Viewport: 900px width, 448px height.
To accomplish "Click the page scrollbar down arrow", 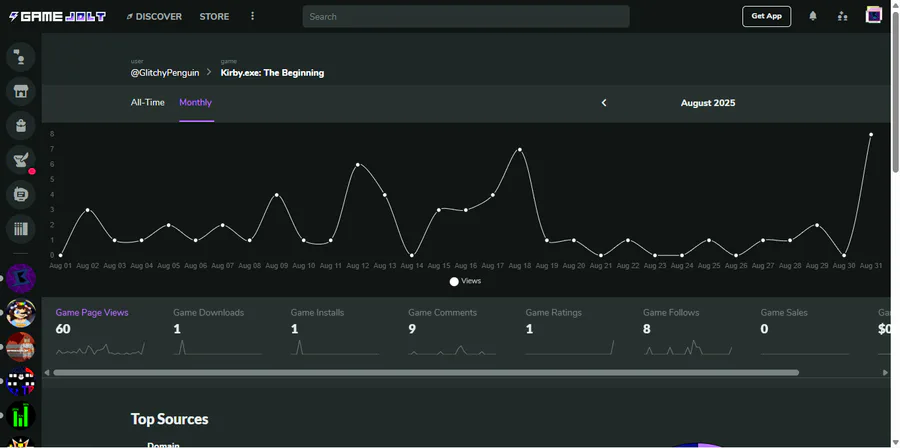I will 895,443.
